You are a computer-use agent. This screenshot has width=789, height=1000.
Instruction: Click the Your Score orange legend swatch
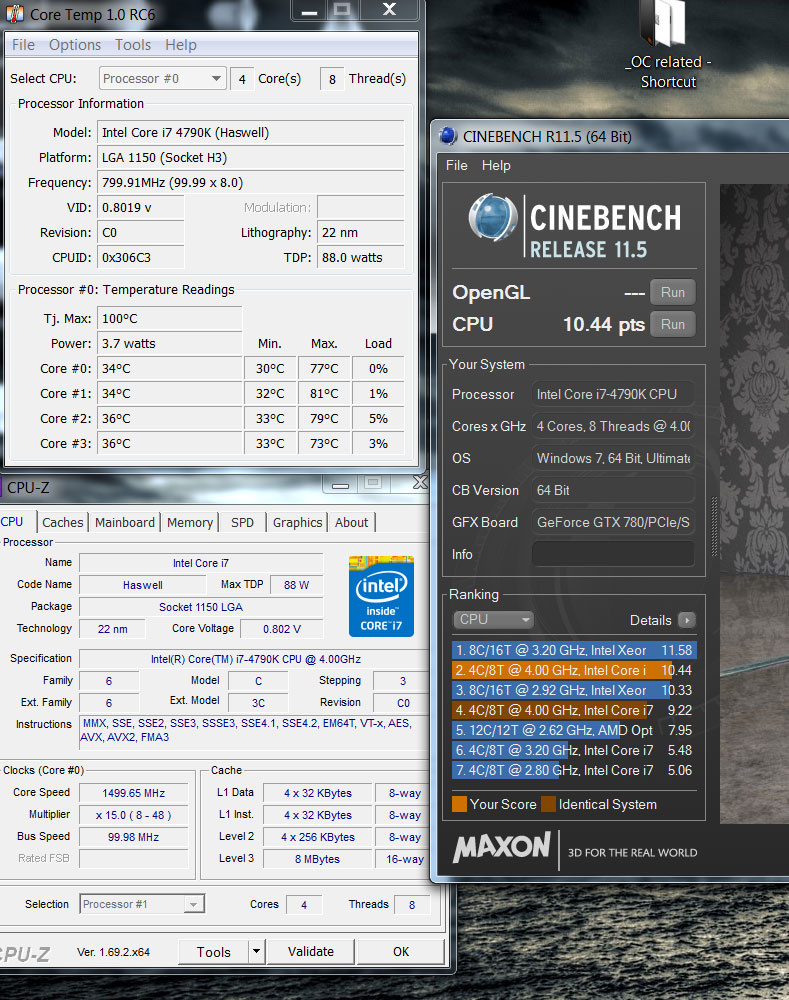[x=459, y=804]
